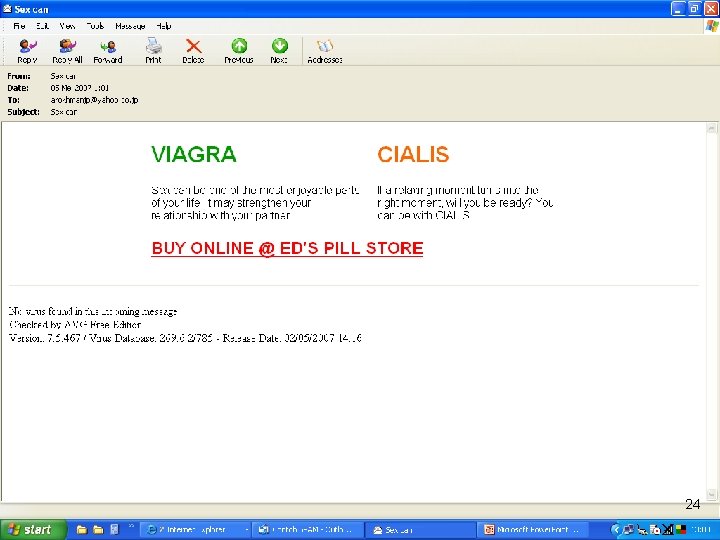Click the recipient address in the To field

[x=94, y=100]
